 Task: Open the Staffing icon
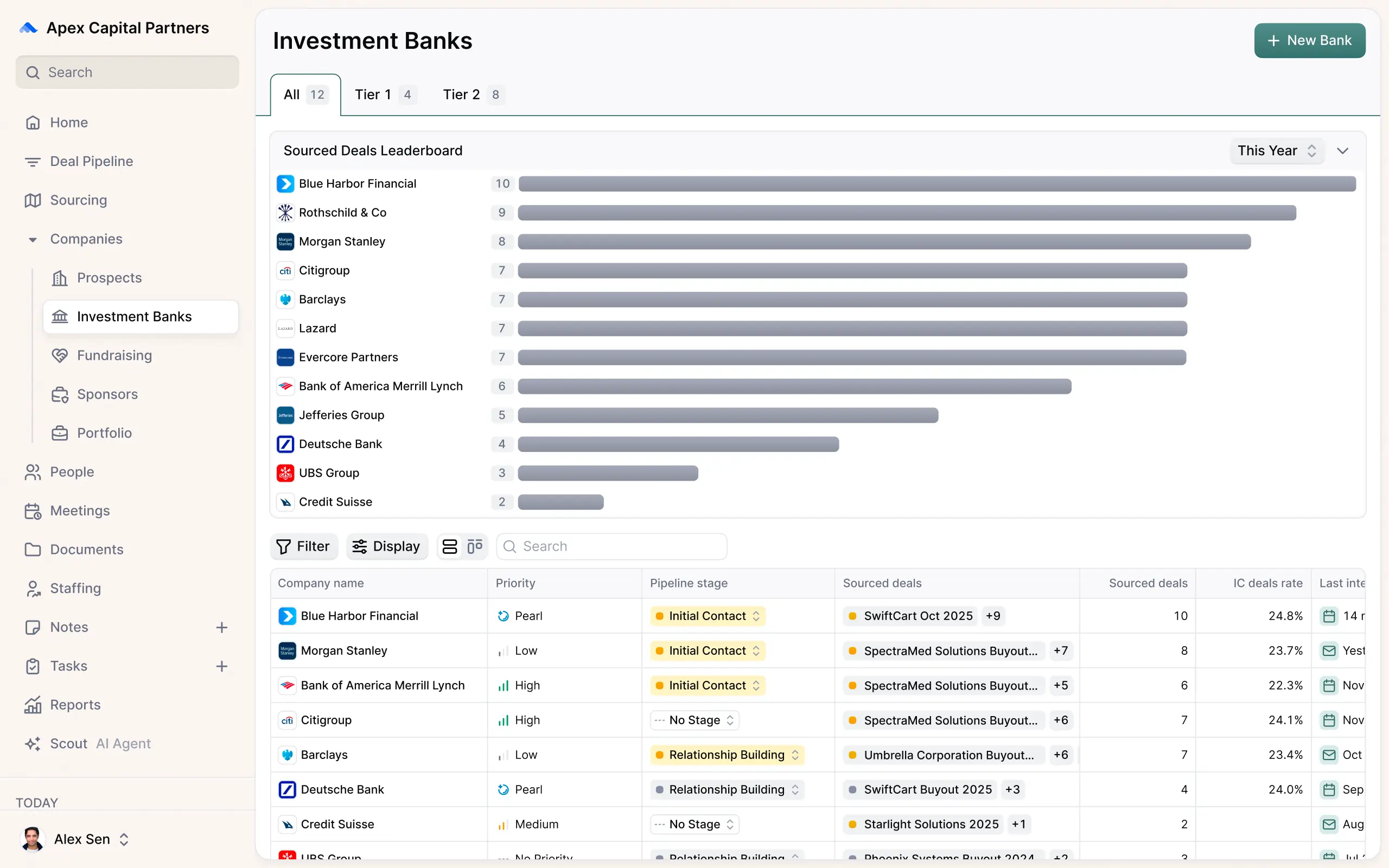click(33, 589)
